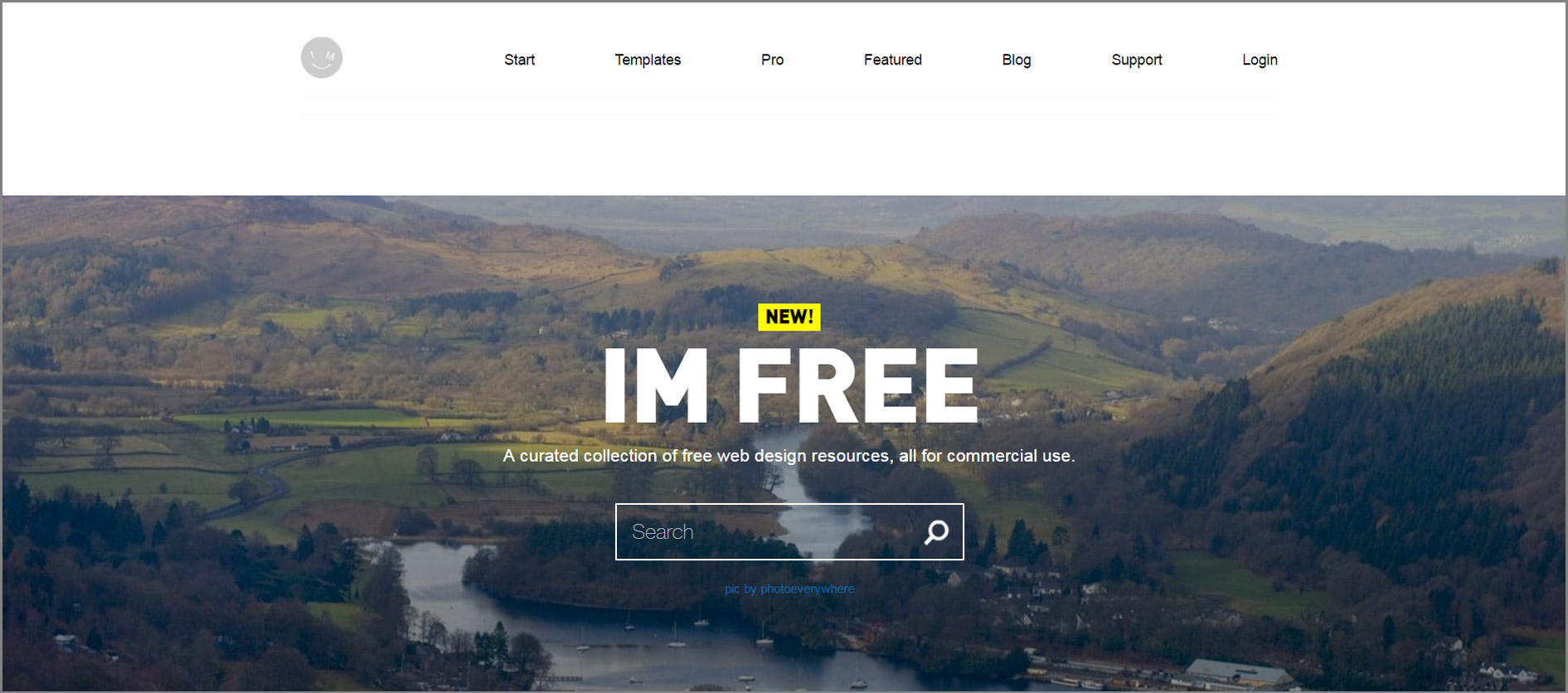Click the grey smiley face logo
The width and height of the screenshot is (1568, 693).
(x=322, y=58)
